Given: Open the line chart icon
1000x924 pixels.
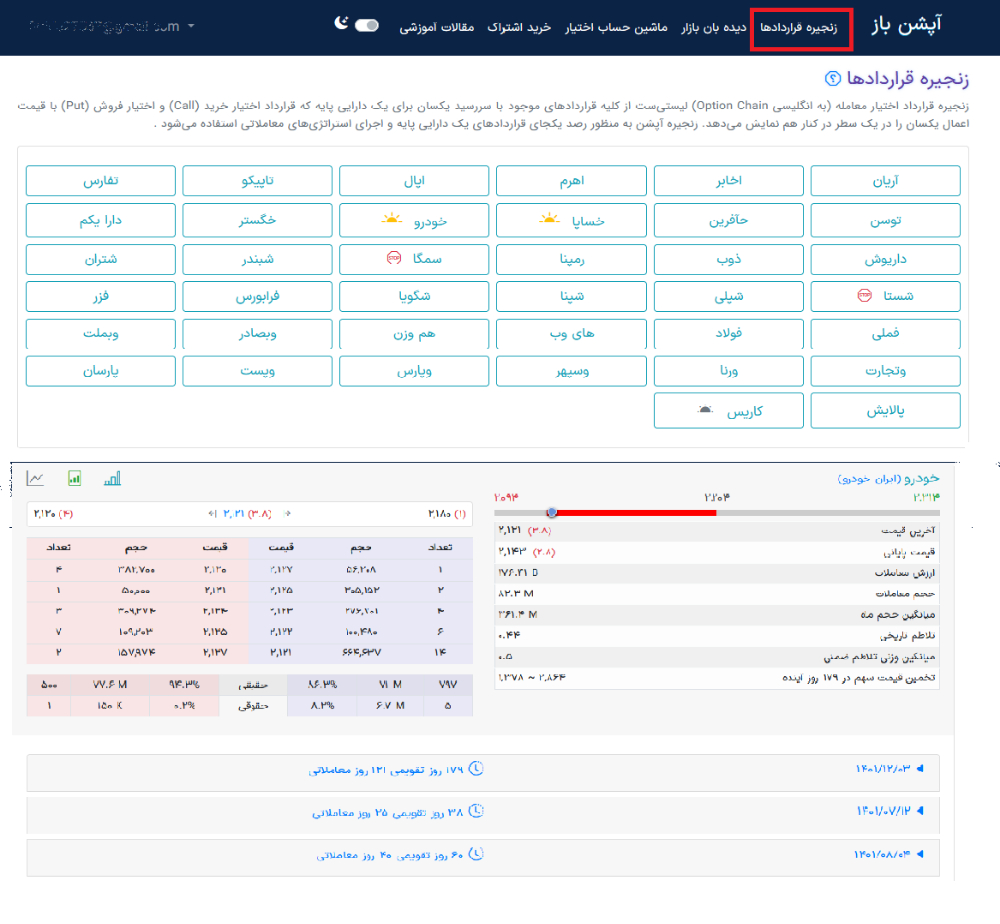Looking at the screenshot, I should pyautogui.click(x=35, y=478).
